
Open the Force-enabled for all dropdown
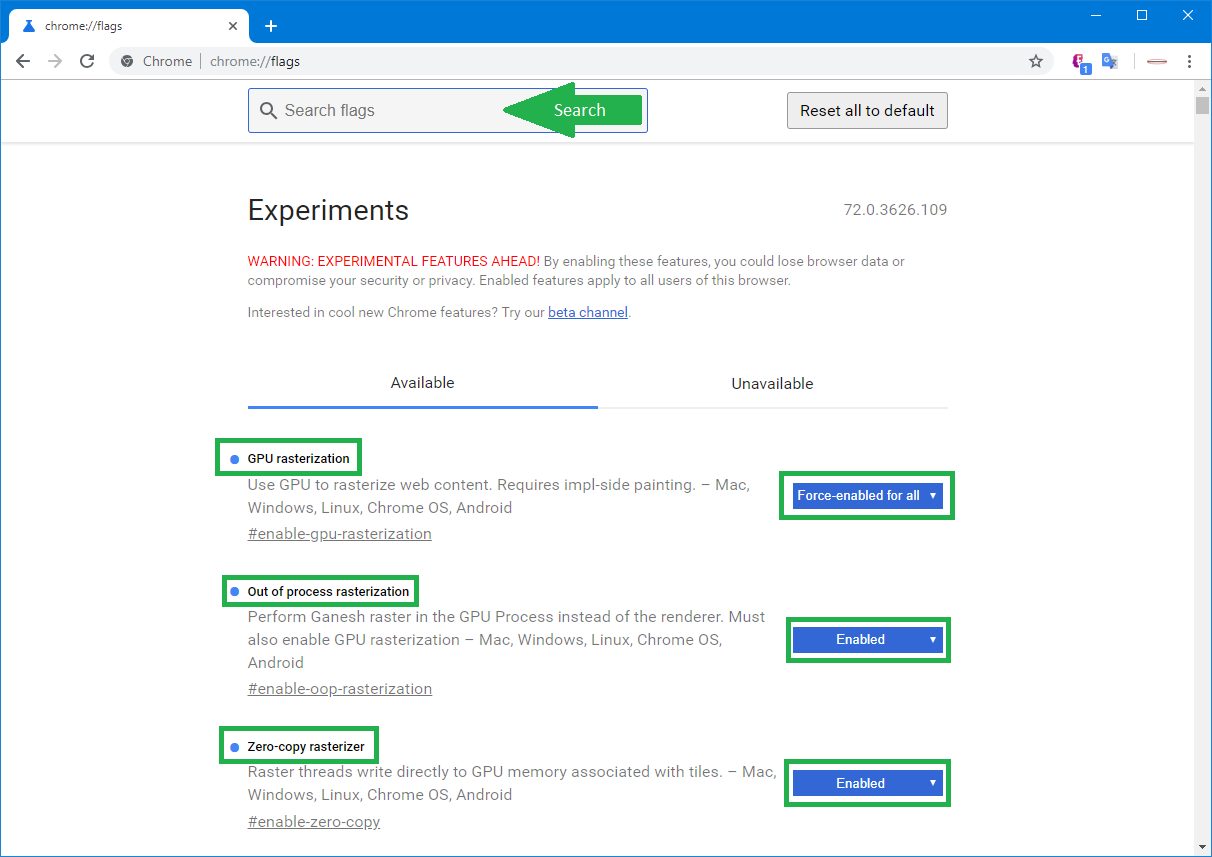point(866,495)
